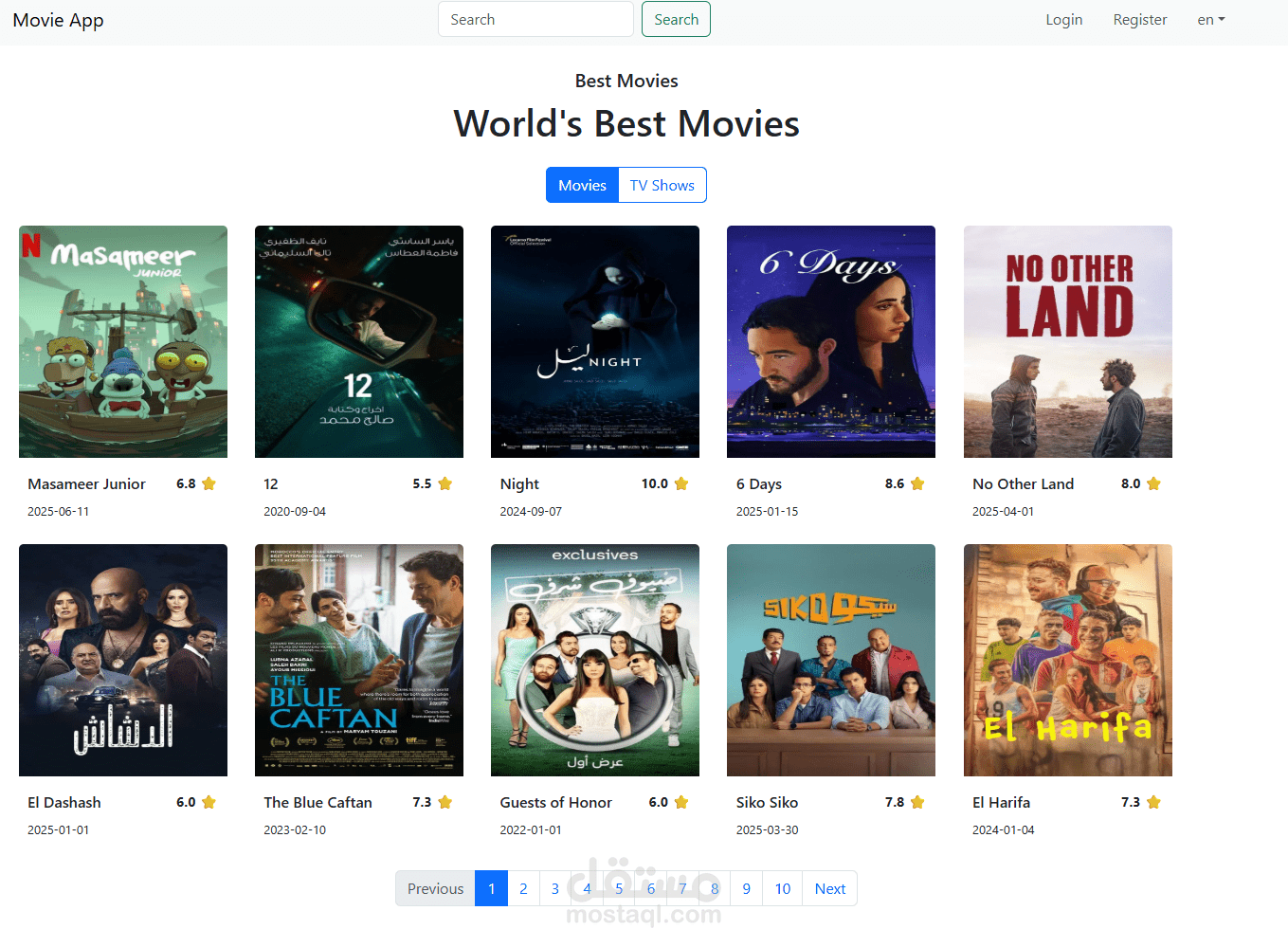Click the star icon beside Masameer Junior rating
1288x947 pixels.
209,483
